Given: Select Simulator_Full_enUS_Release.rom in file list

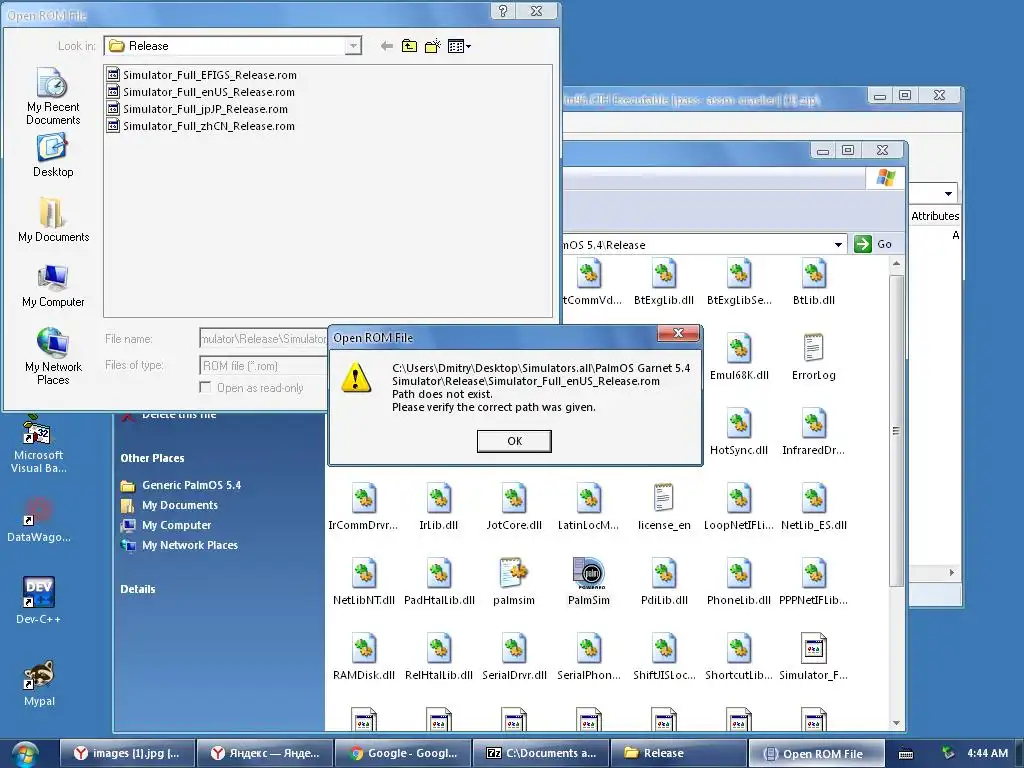Looking at the screenshot, I should point(201,92).
